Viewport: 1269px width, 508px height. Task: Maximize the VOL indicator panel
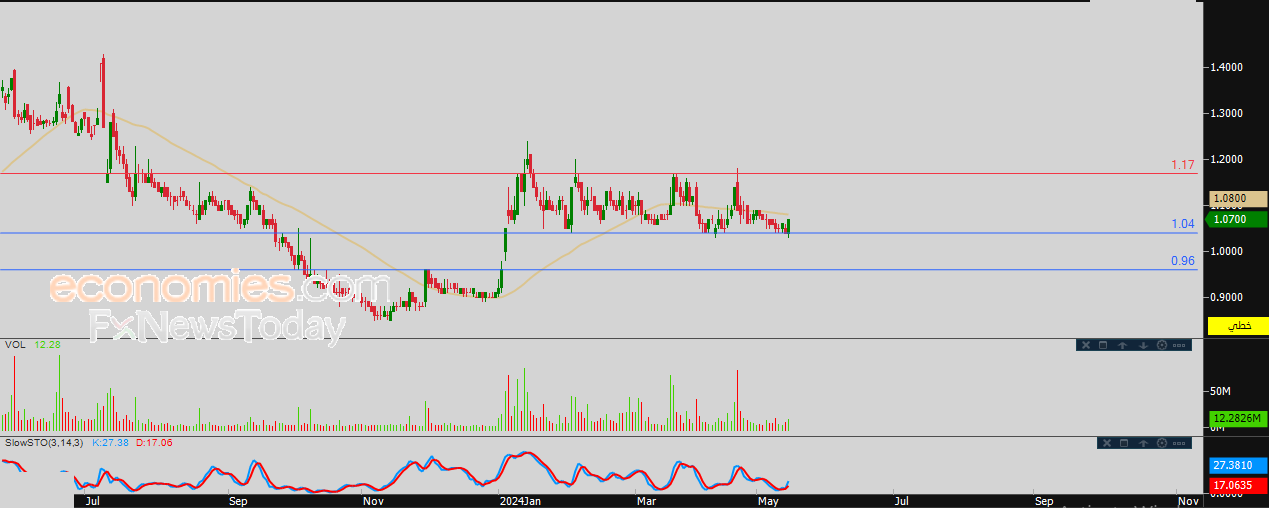1103,345
